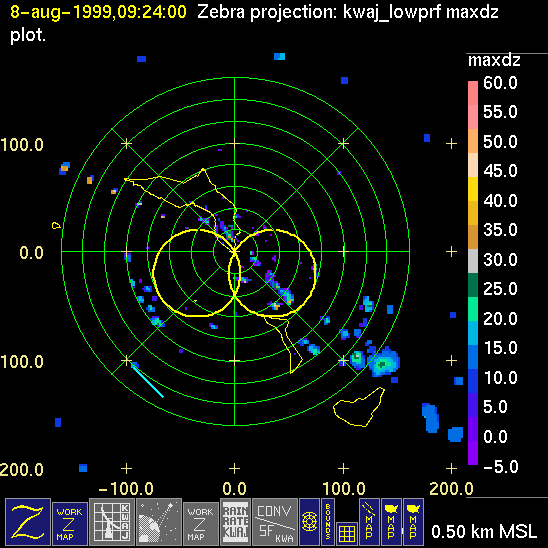Click the MAP icon with diagonal lines
The image size is (548, 548).
click(x=369, y=522)
